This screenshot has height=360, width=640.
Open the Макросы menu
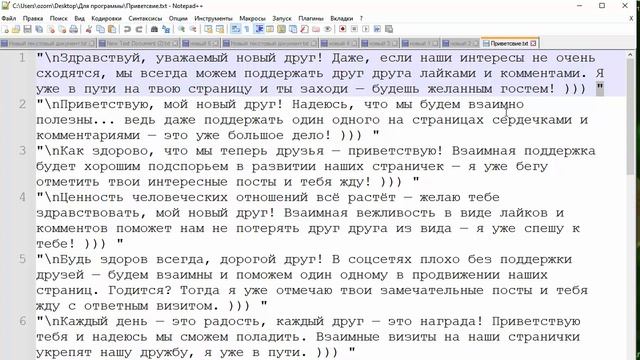pos(252,18)
